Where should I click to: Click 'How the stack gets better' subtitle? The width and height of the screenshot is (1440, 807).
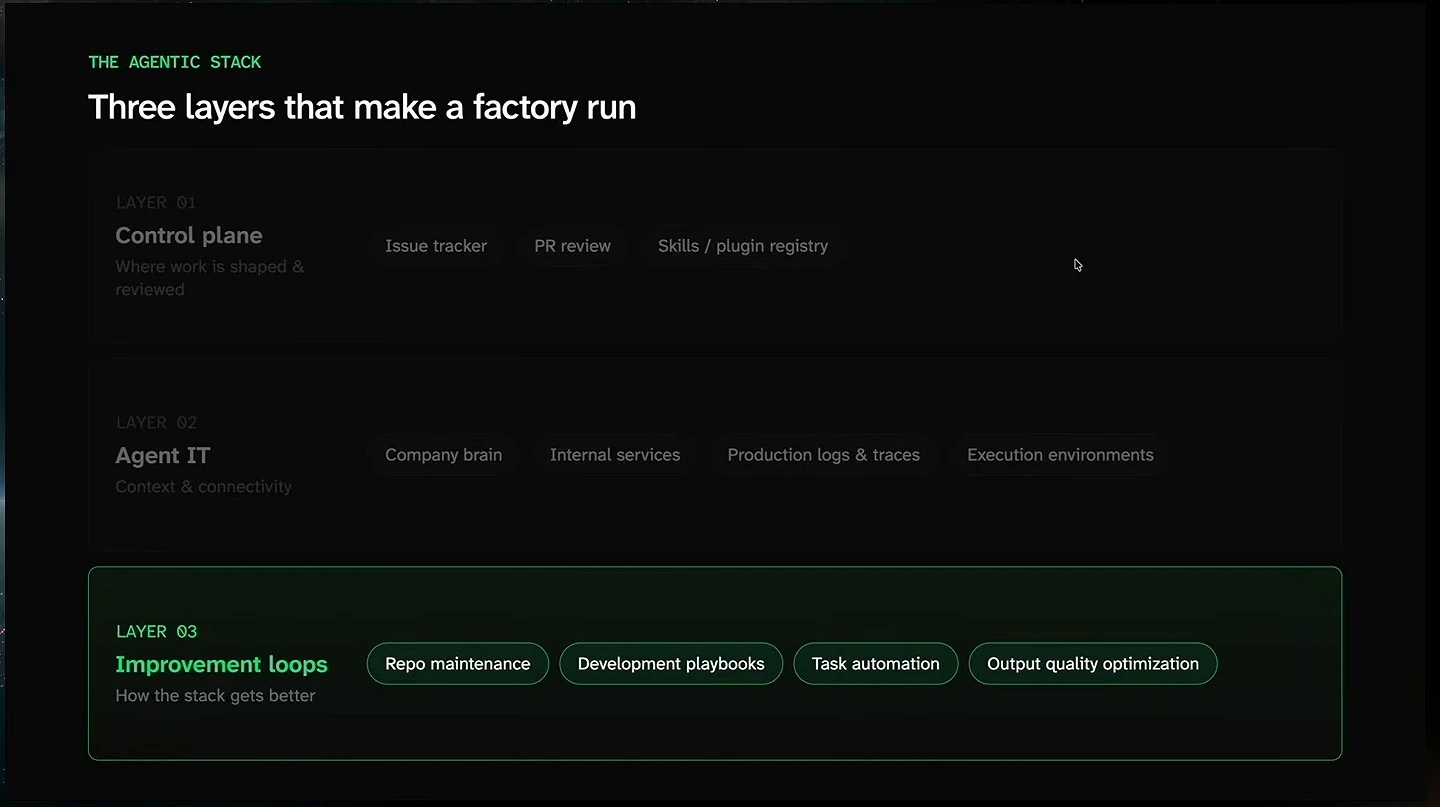(x=215, y=696)
